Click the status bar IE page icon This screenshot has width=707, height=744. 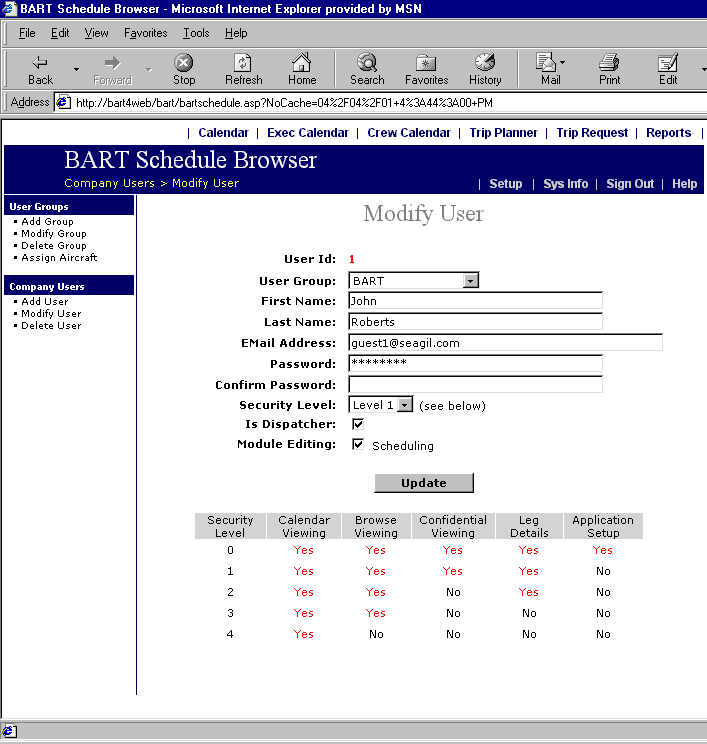pyautogui.click(x=9, y=731)
